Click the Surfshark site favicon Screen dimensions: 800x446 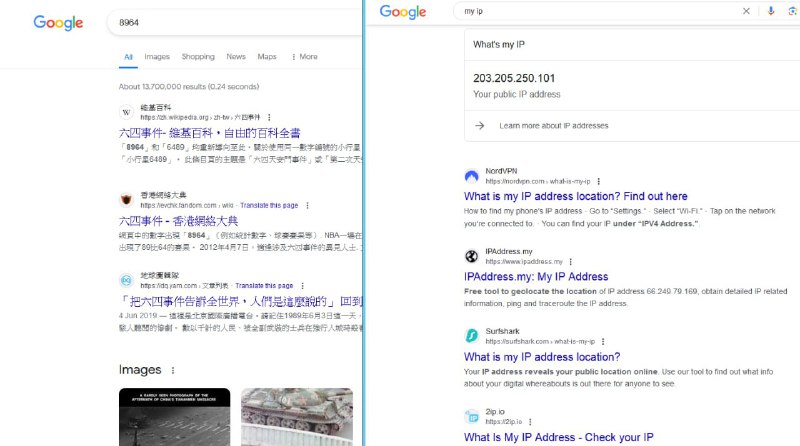(471, 335)
